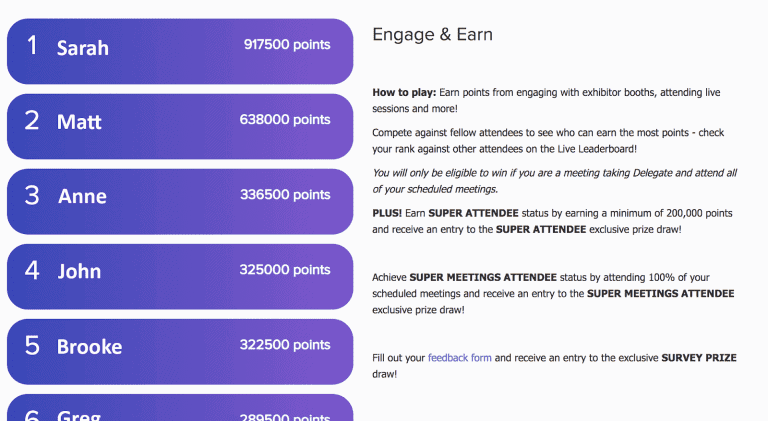
Task: Click Anne's third place leaderboard card
Action: point(180,200)
